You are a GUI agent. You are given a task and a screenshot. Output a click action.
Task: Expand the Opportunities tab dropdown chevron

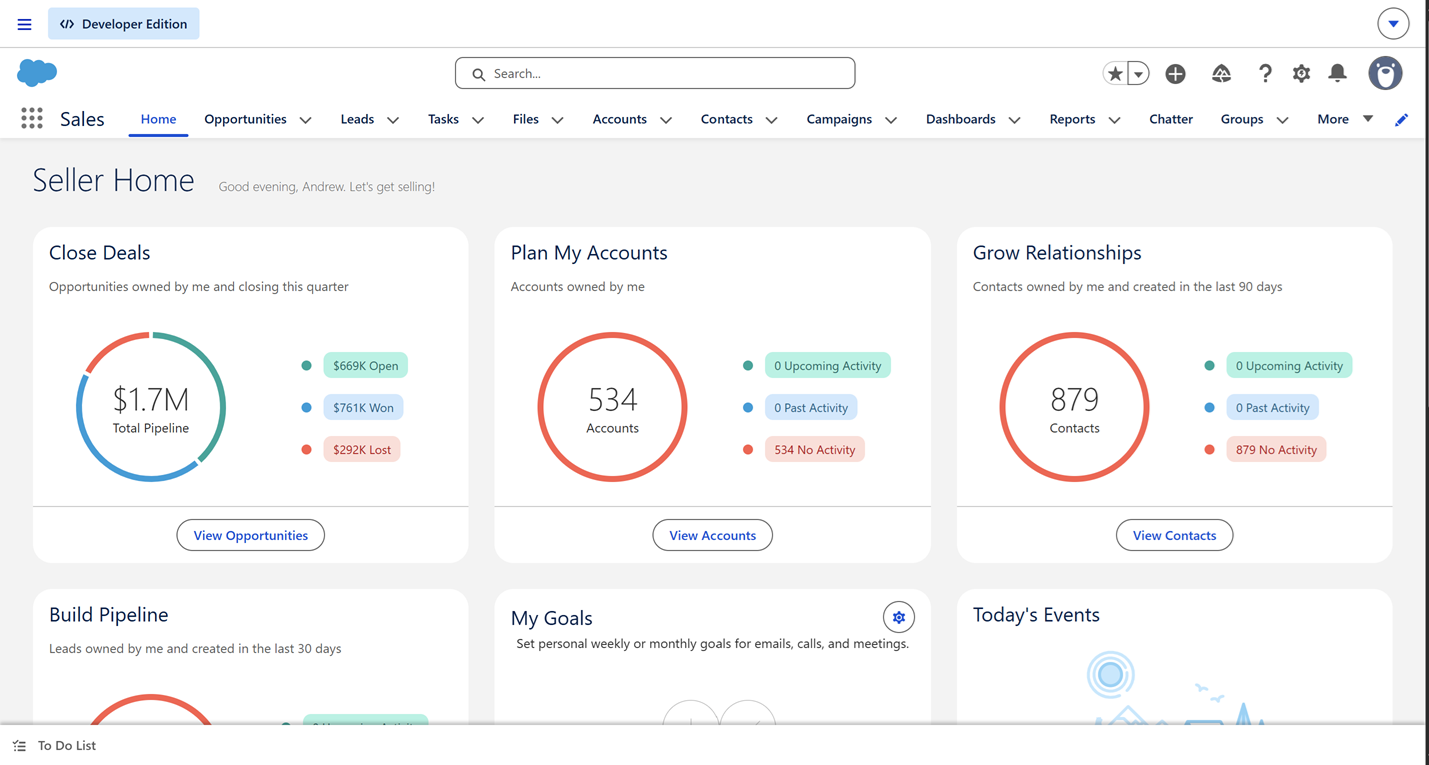pos(306,120)
